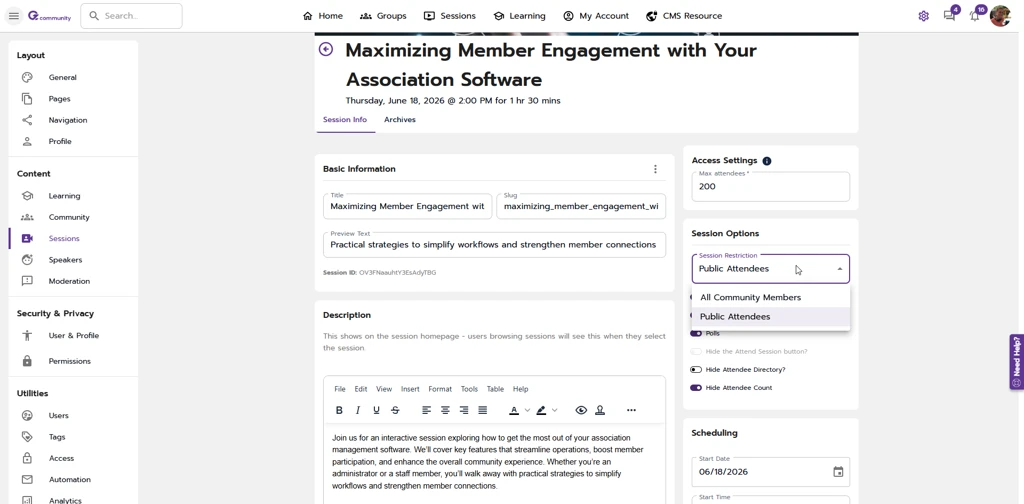Viewport: 1024px width, 504px height.
Task: Enable the Hide Attendee Directory toggle
Action: [696, 370]
